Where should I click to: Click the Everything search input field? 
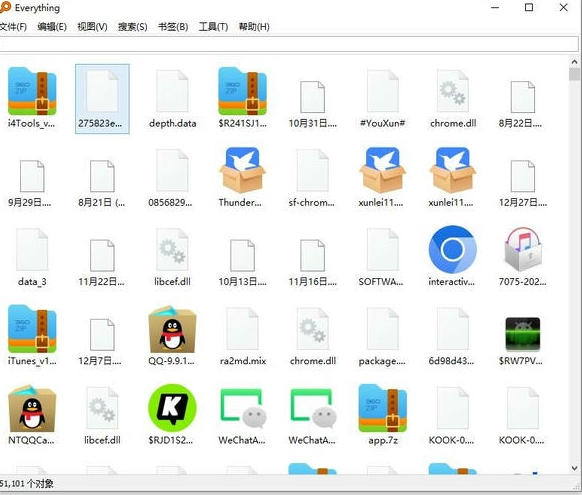pos(289,45)
